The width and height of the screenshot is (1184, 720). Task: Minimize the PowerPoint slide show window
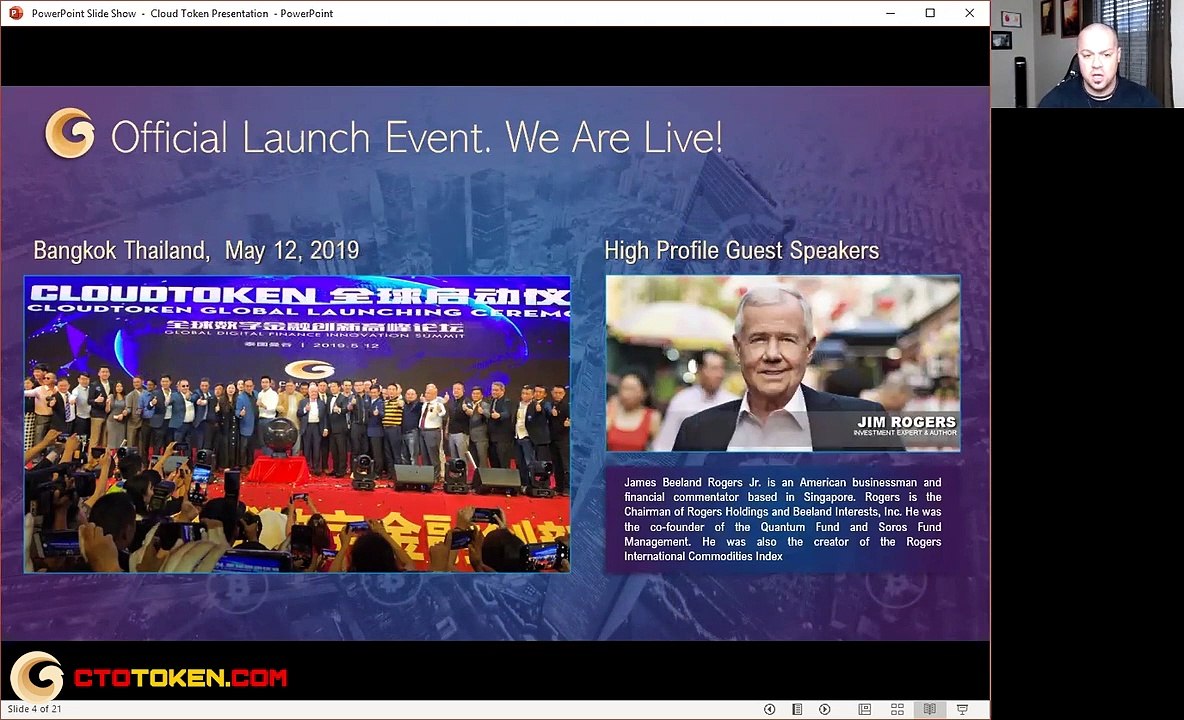click(890, 13)
